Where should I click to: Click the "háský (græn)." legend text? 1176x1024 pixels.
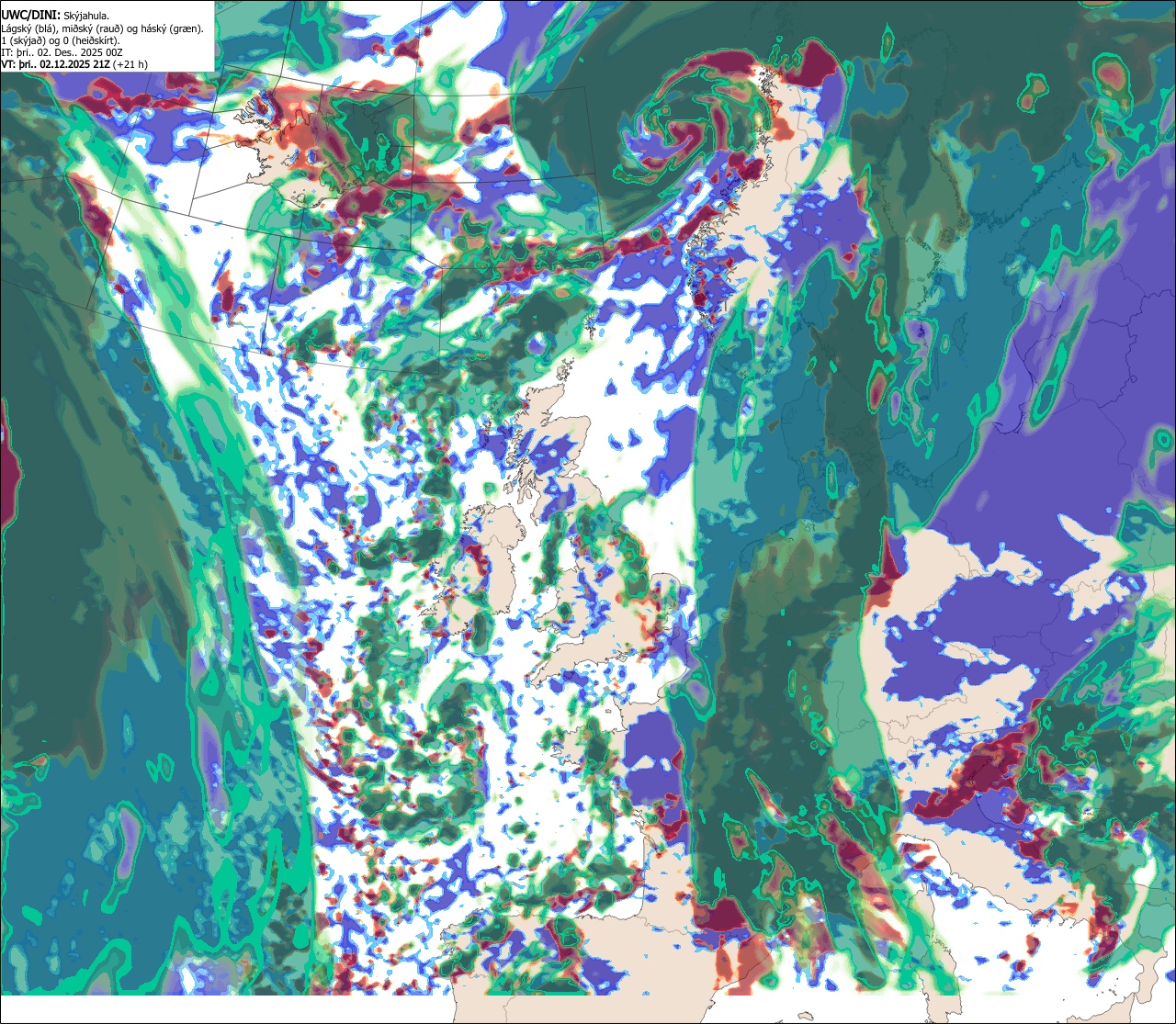tap(172, 29)
